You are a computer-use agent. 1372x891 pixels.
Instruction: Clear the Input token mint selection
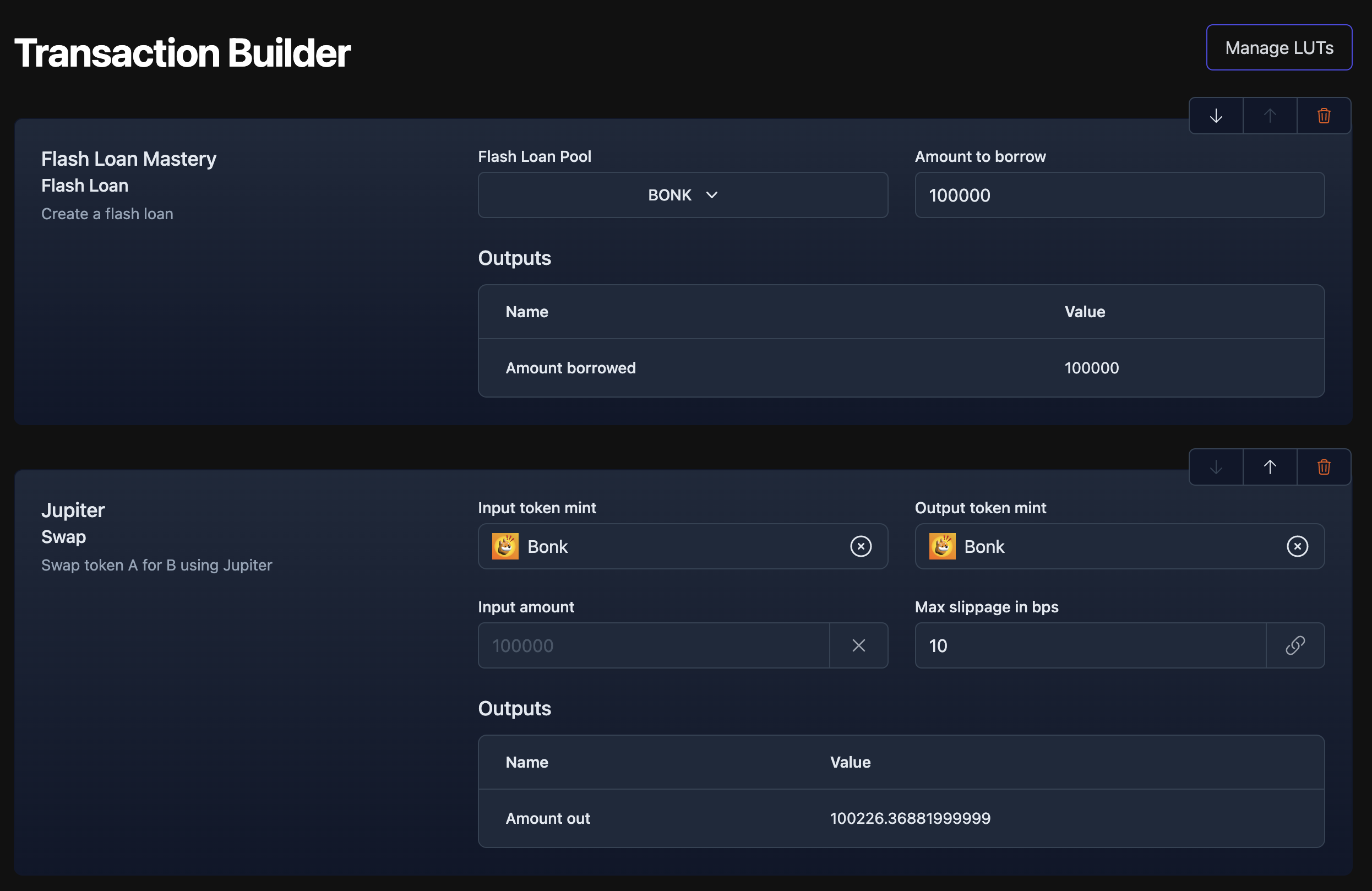coord(860,546)
